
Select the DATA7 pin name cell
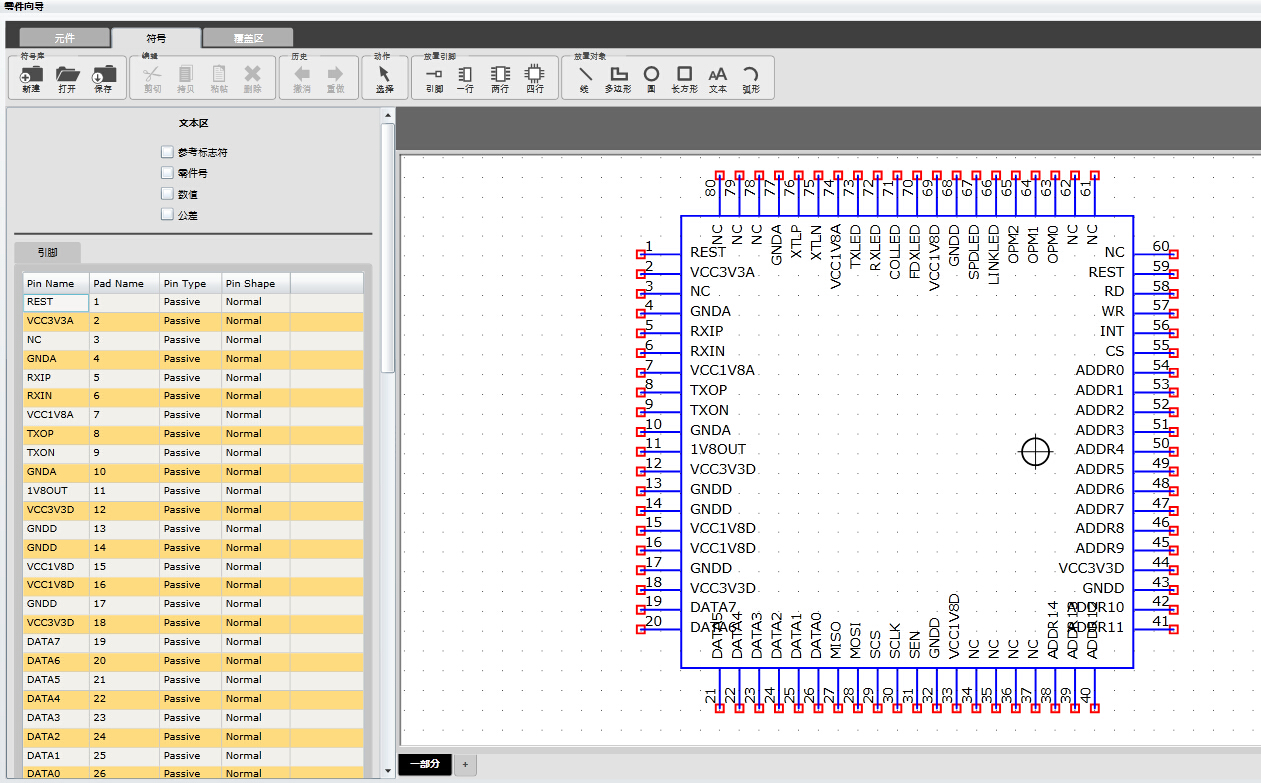[56, 642]
